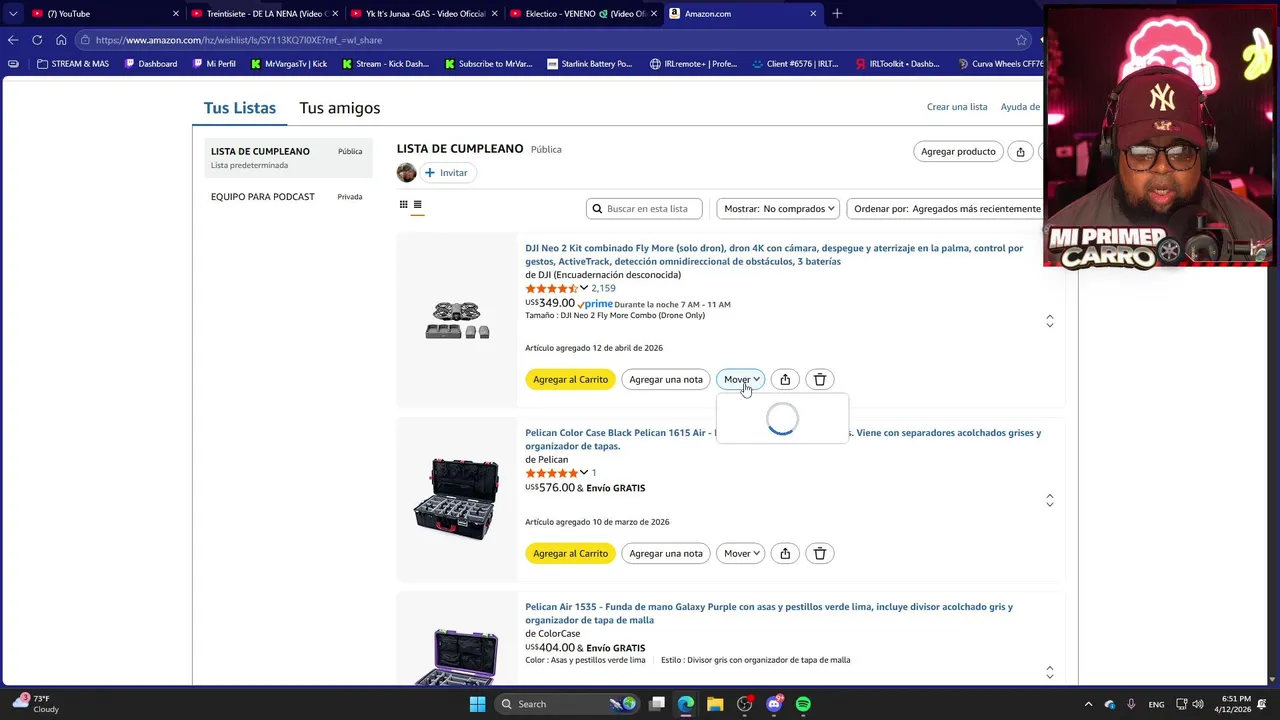Screen dimensions: 1280x720
Task: Reorder Pelican Air 1535 priority arrows
Action: click(x=1049, y=672)
